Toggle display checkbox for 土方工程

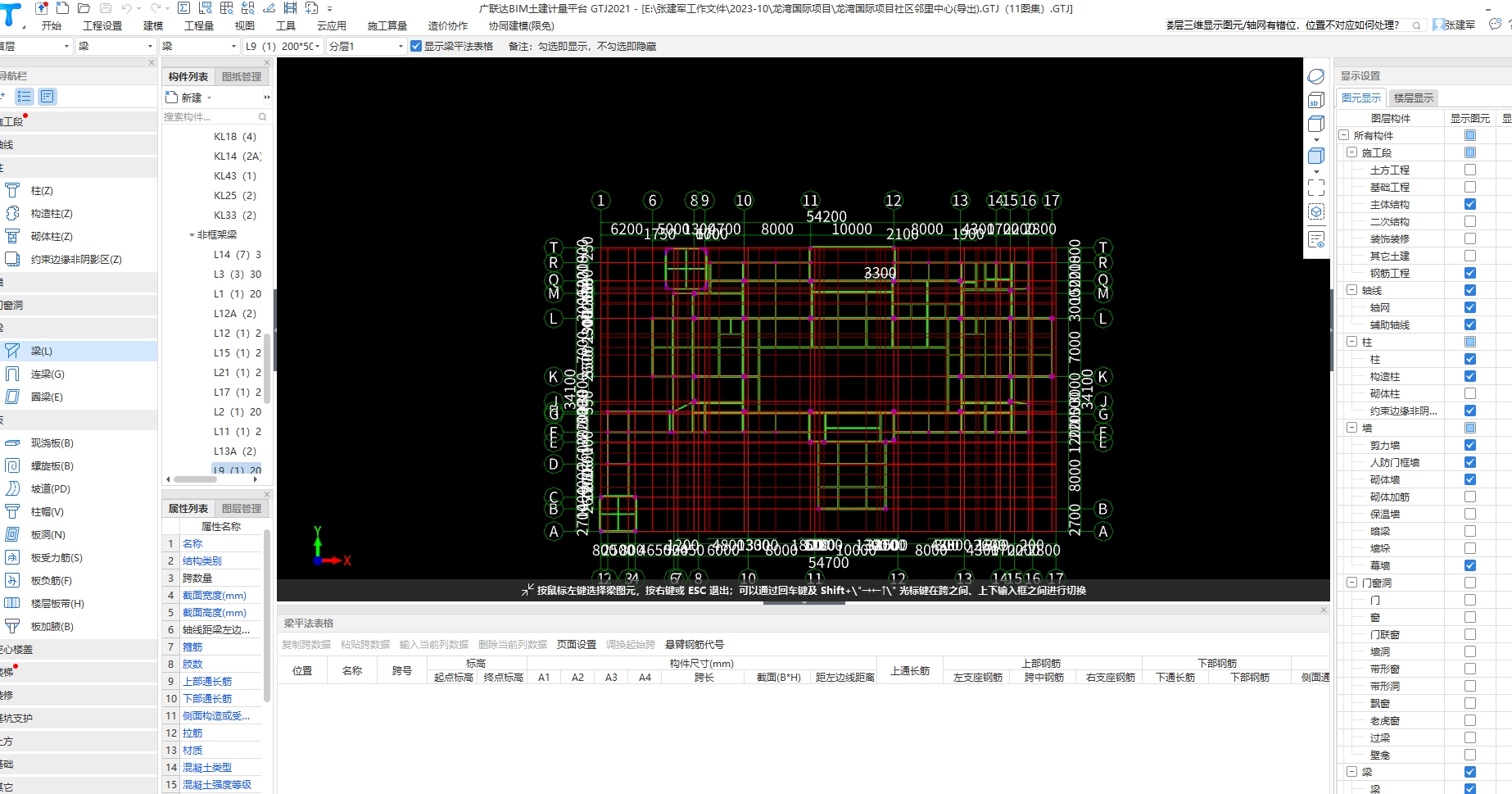(1470, 170)
